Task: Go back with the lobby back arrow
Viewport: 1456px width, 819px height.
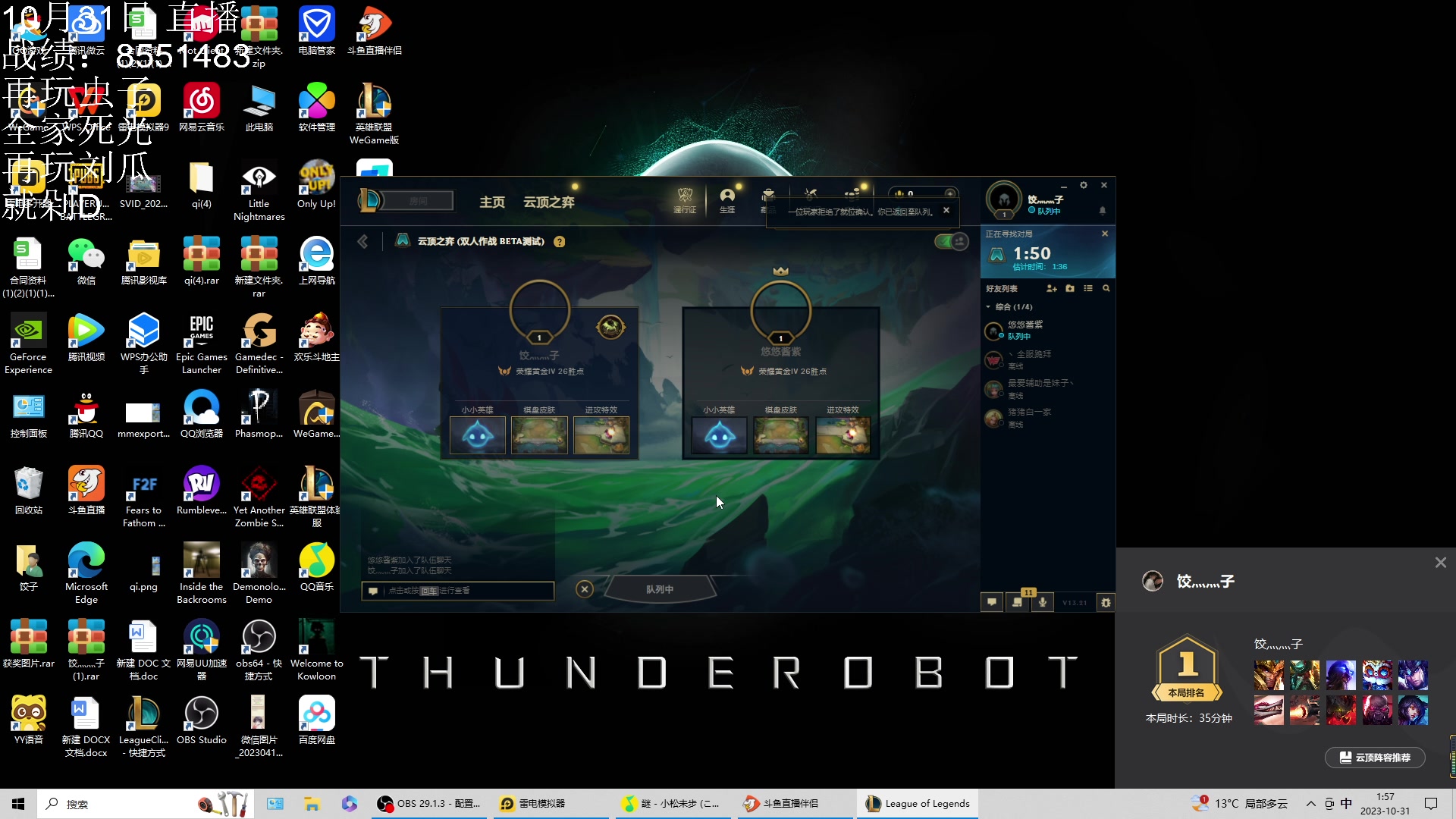Action: (362, 241)
